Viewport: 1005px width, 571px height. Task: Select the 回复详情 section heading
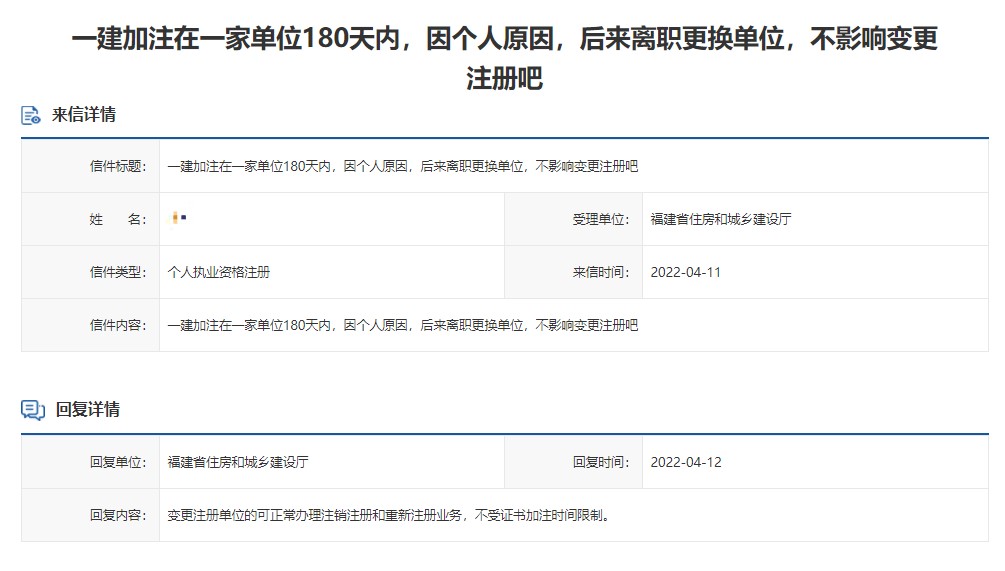pos(88,410)
